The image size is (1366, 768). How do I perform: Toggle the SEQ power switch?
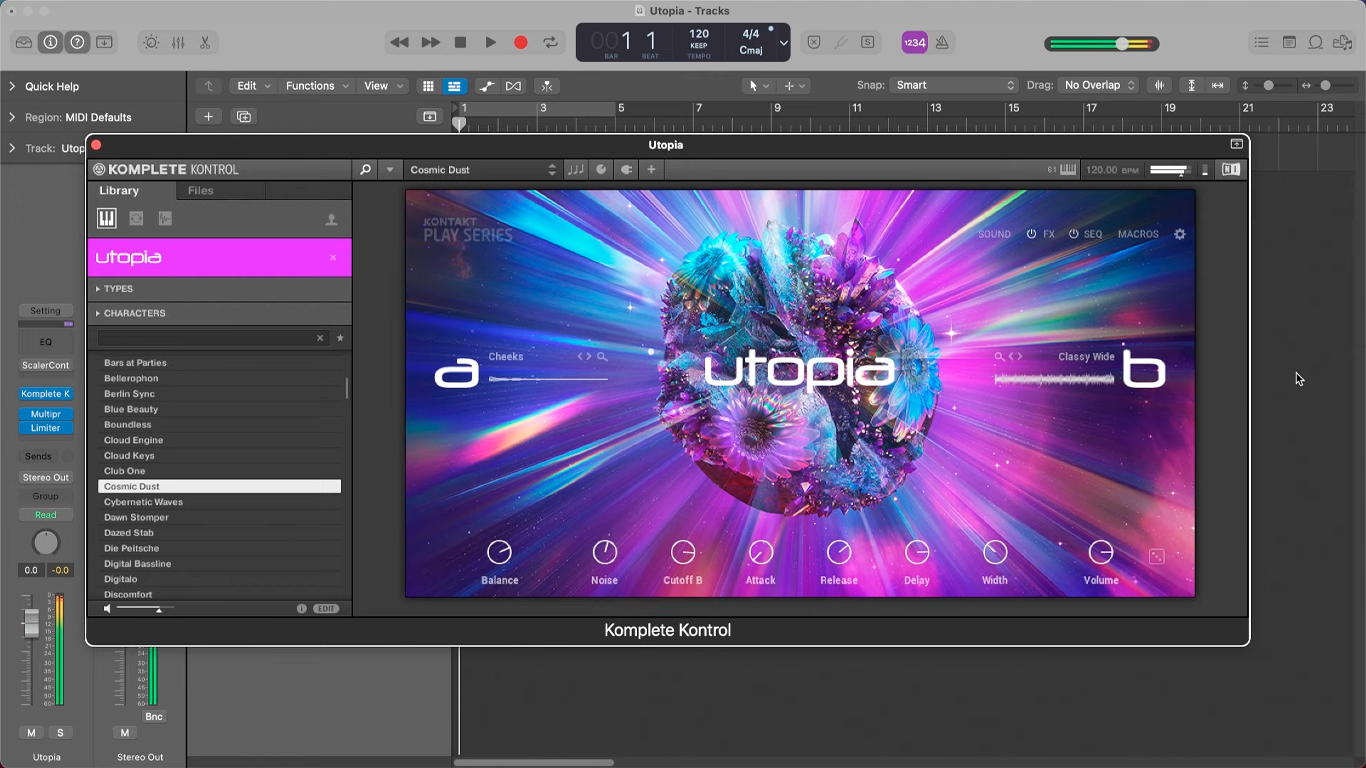(x=1073, y=235)
